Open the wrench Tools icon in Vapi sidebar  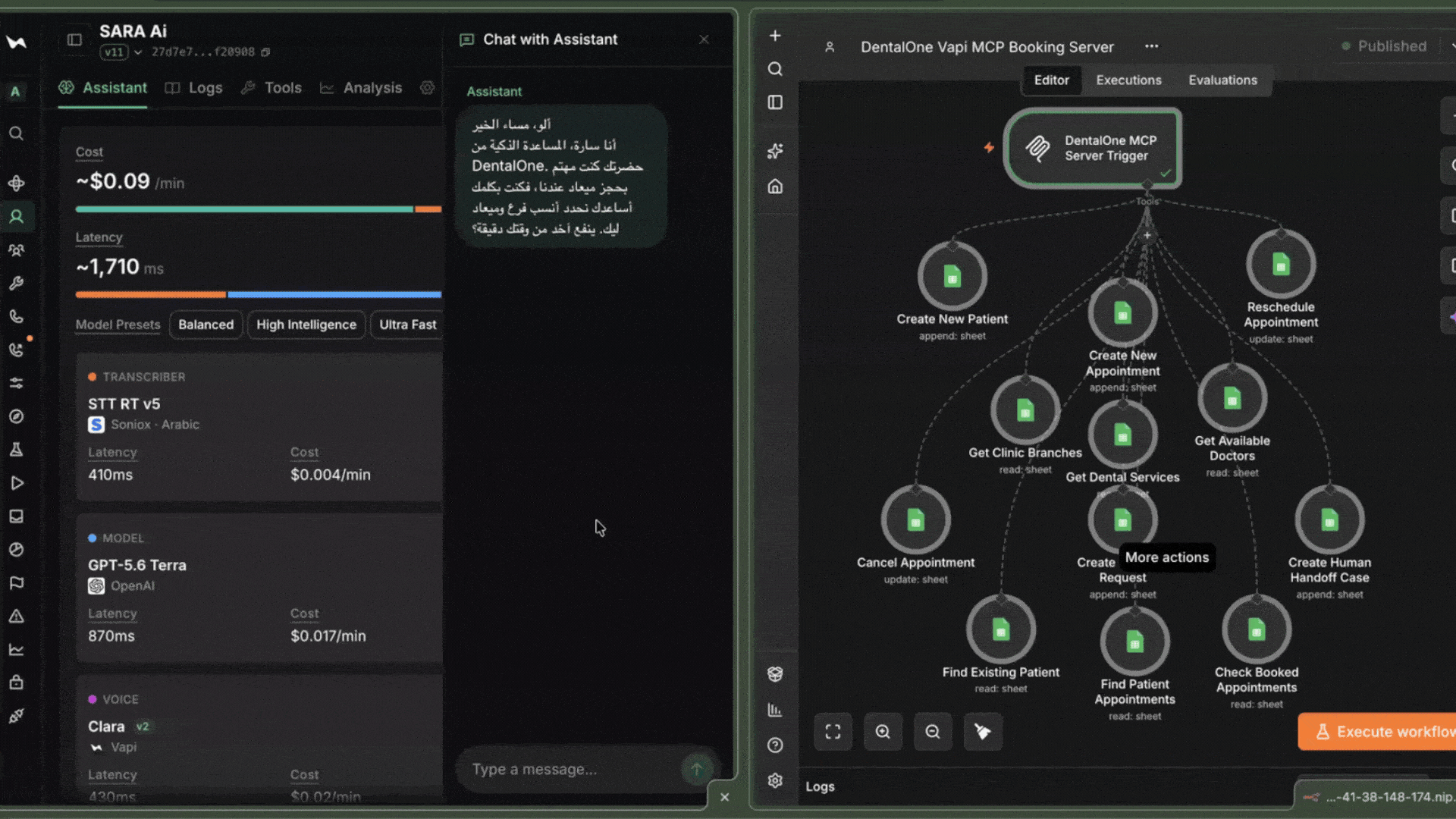[16, 284]
